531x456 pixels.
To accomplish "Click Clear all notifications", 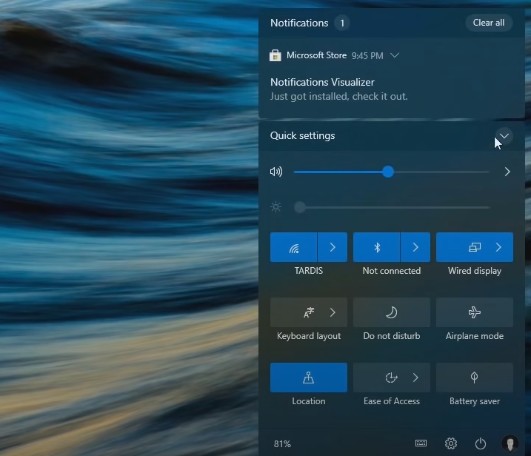I will pyautogui.click(x=489, y=23).
